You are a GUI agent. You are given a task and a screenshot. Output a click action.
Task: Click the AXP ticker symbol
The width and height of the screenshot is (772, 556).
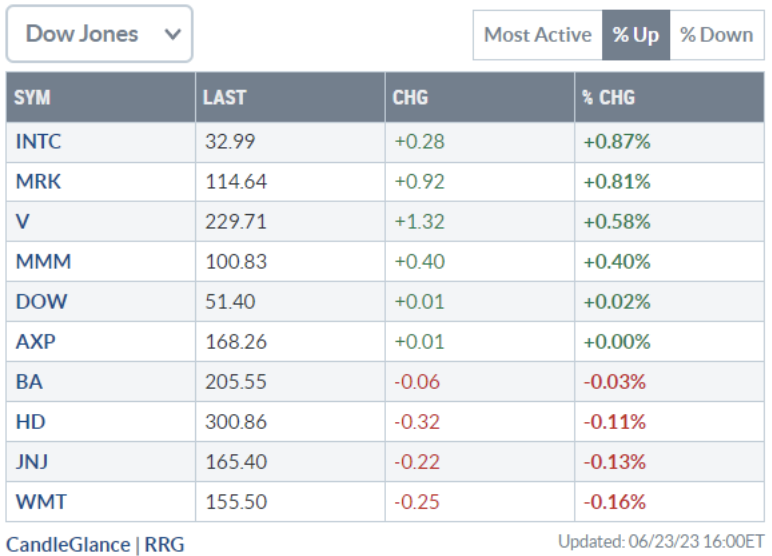click(35, 342)
